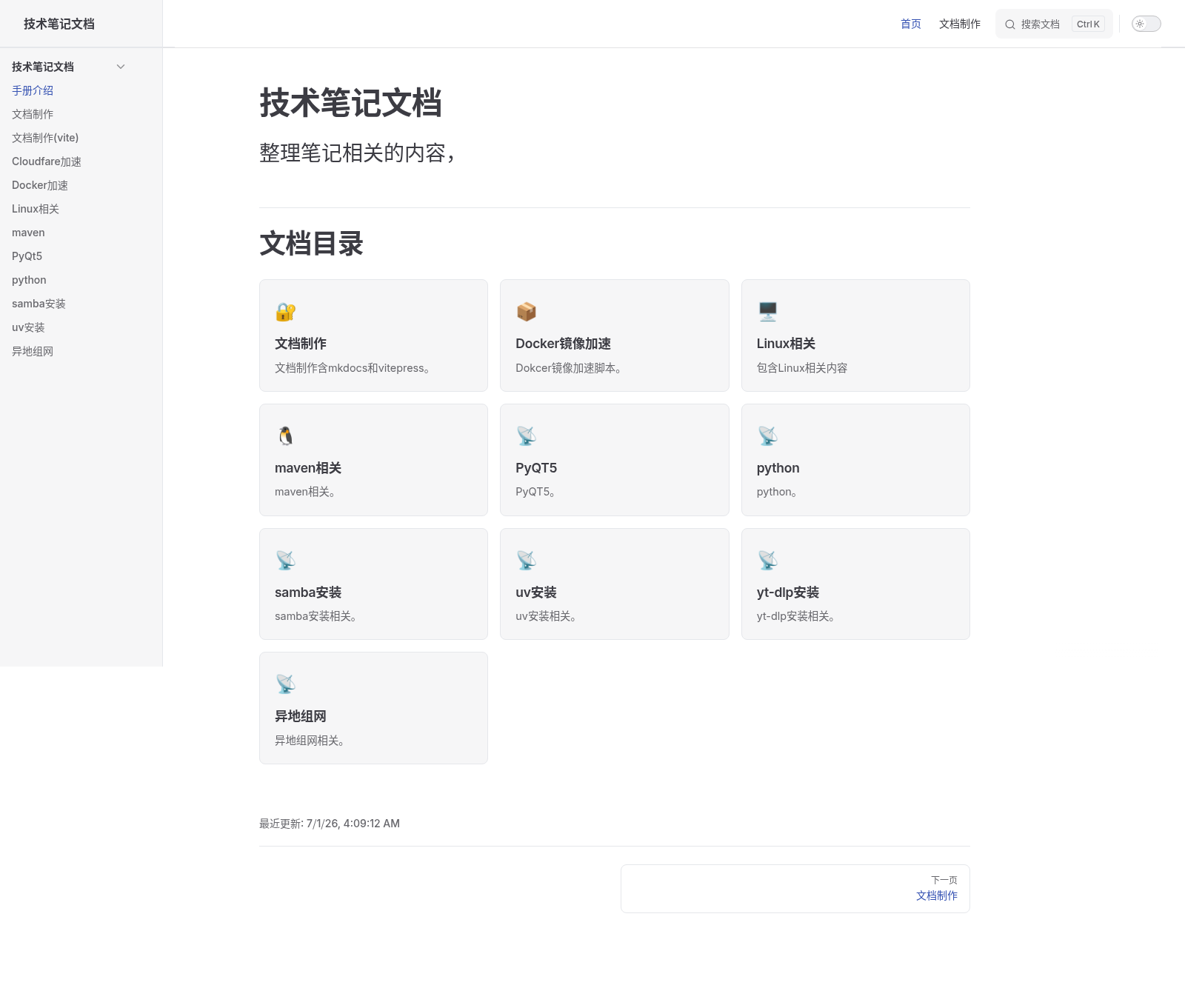This screenshot has height=1008, width=1185.
Task: Click the 文档目录 heading
Action: point(311,244)
